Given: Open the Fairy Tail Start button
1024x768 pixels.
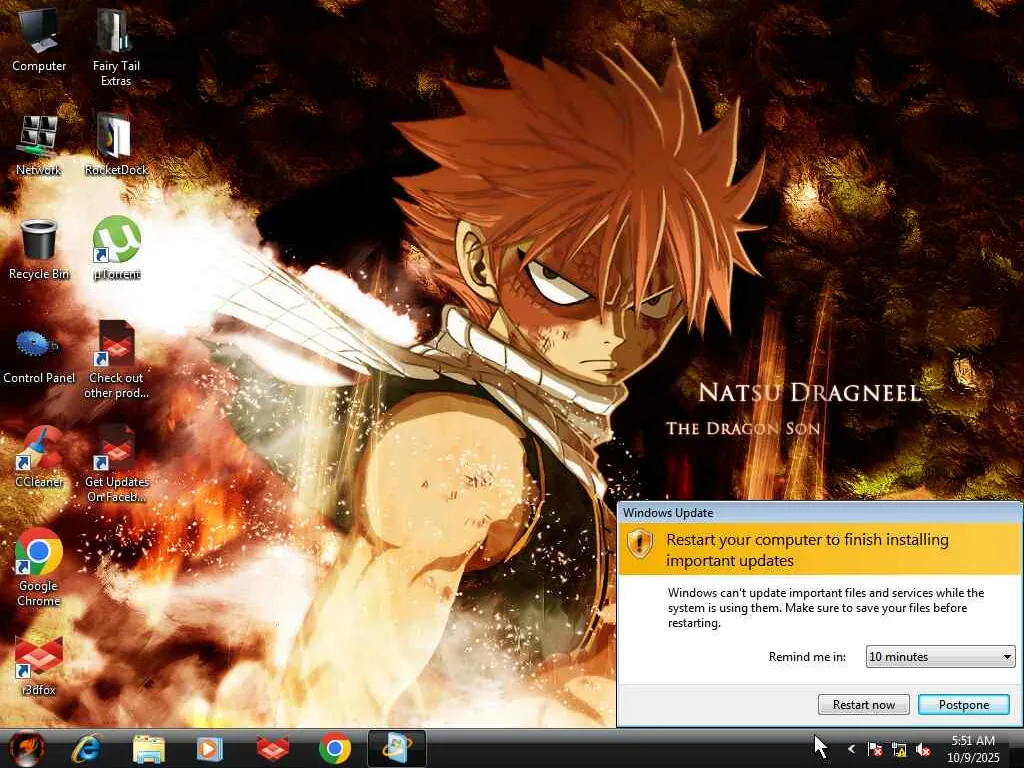Looking at the screenshot, I should tap(26, 748).
